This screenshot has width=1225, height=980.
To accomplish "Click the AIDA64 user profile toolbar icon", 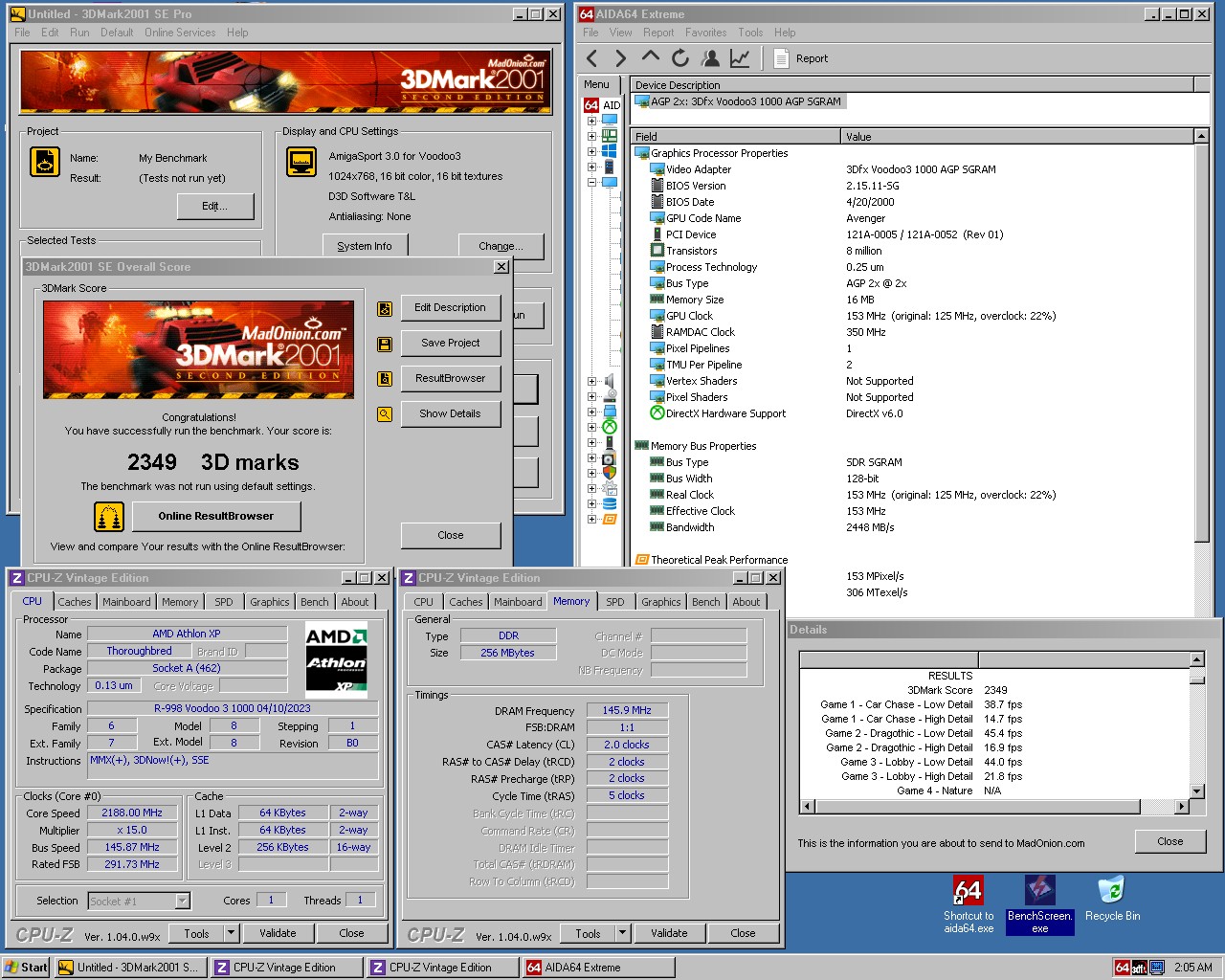I will (x=710, y=58).
